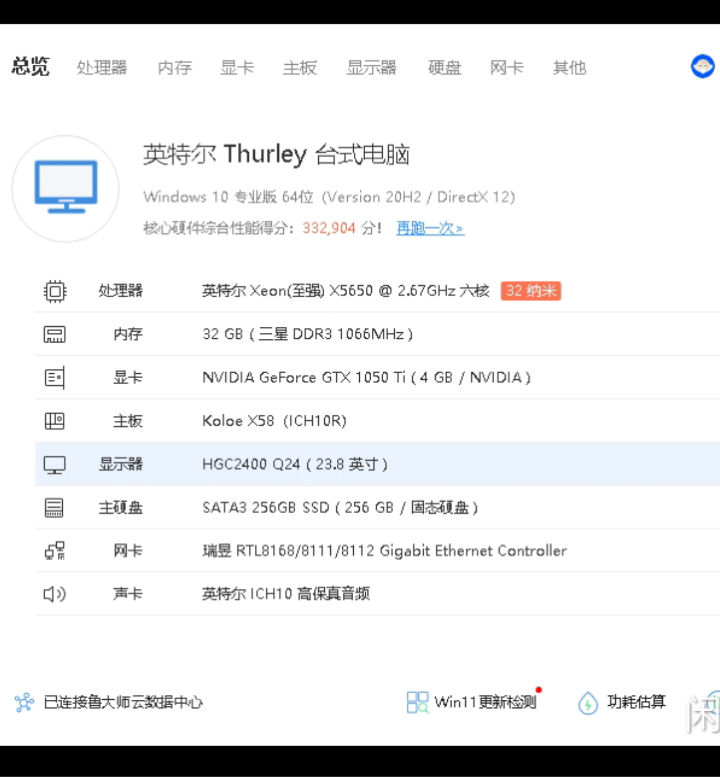720x777 pixels.
Task: Click the Win11更新检测 icon
Action: (x=417, y=702)
